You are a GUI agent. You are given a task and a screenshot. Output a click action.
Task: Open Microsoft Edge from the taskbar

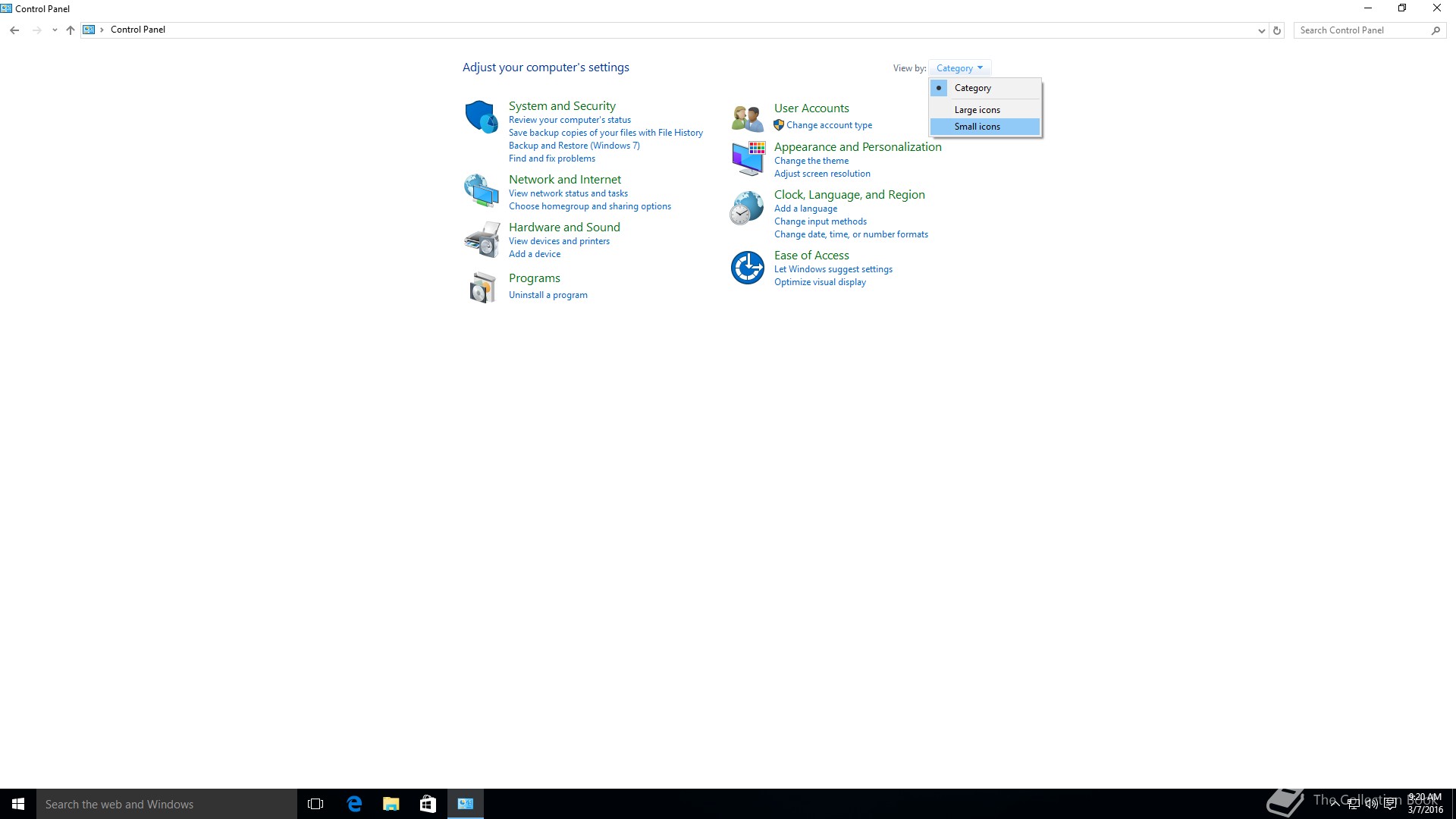[354, 804]
